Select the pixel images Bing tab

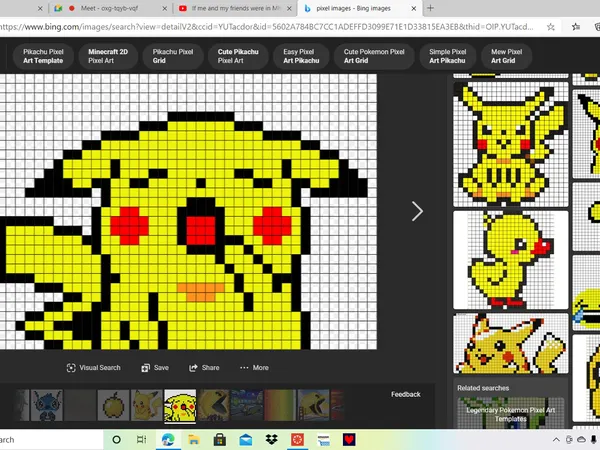[x=360, y=8]
